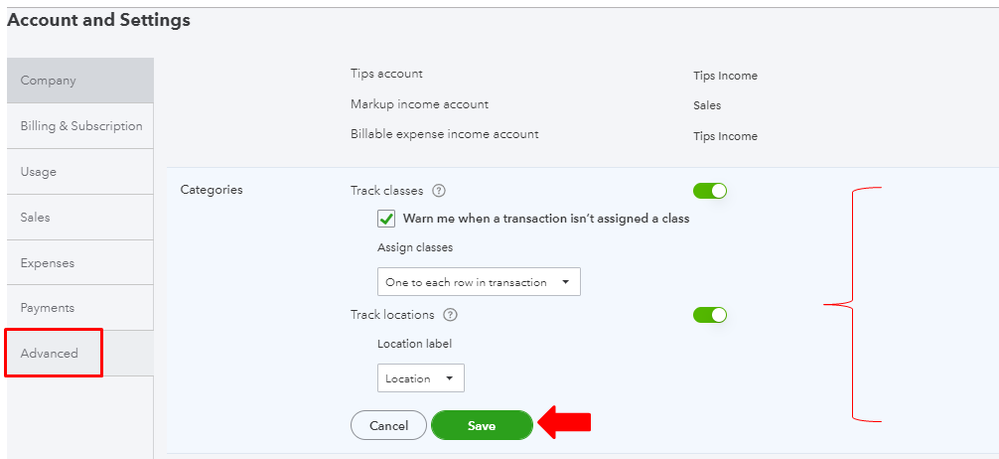Open the Location label dropdown

coord(420,378)
